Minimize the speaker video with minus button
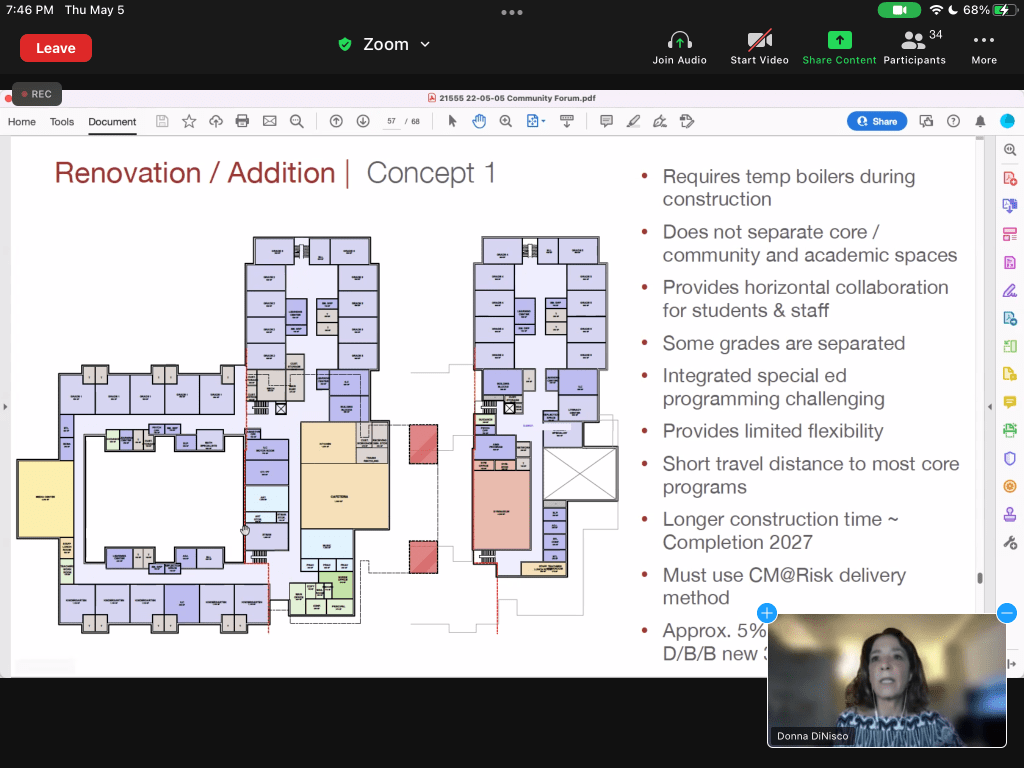Viewport: 1024px width, 768px height. pos(1007,613)
